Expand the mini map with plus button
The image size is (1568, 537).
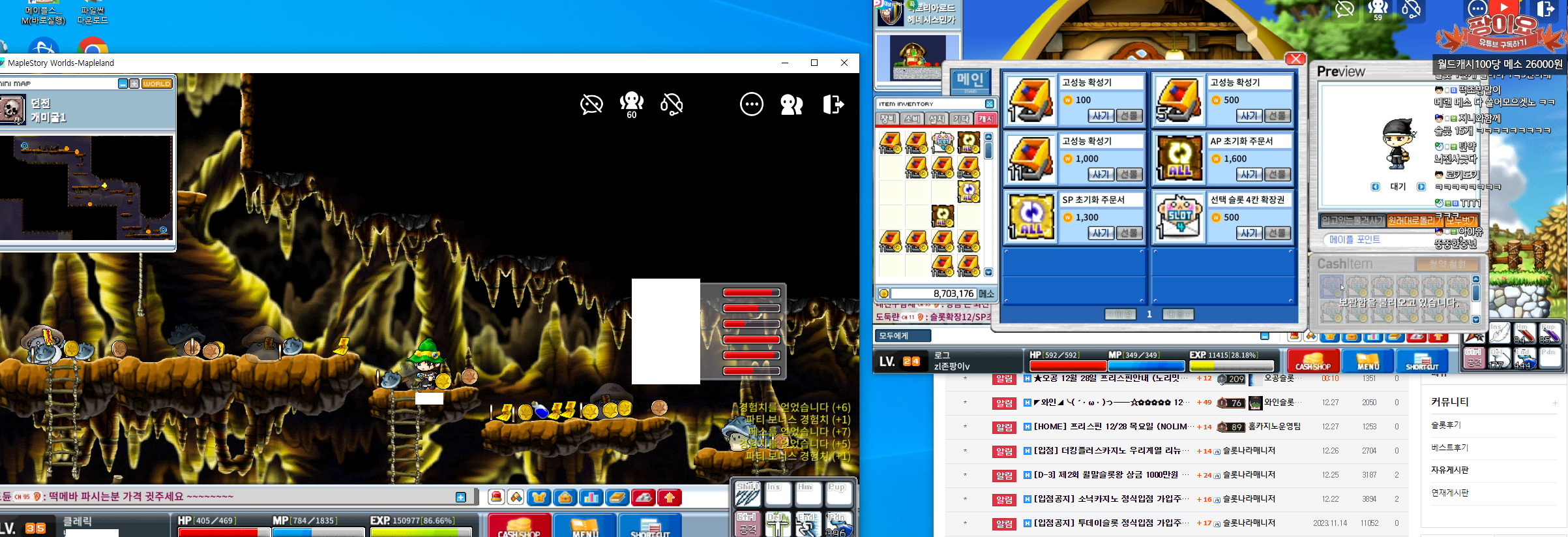pos(134,84)
